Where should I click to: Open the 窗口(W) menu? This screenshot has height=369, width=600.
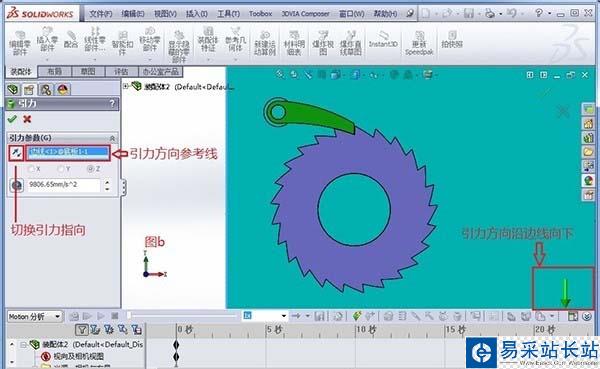tap(351, 14)
